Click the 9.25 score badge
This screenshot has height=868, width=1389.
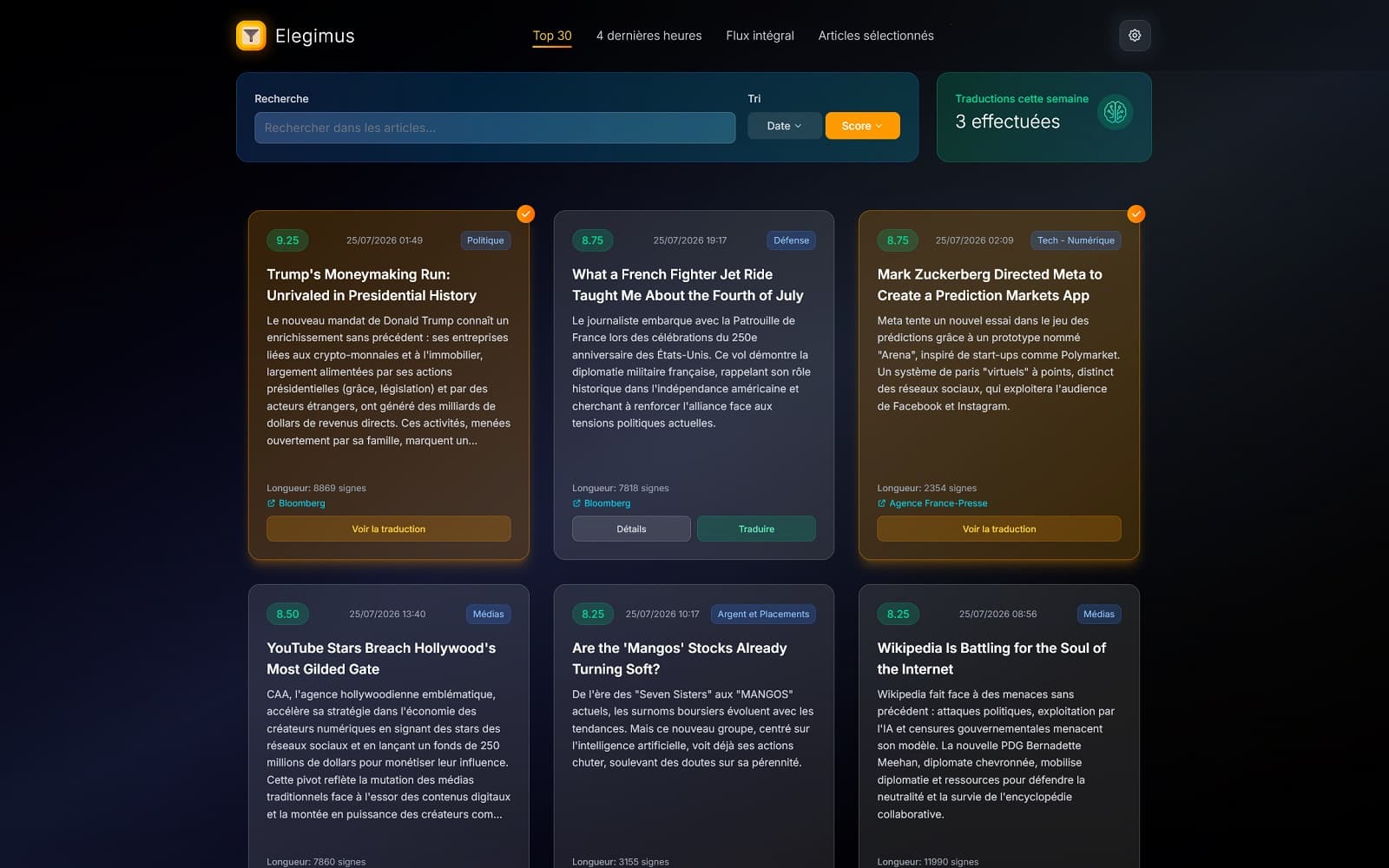tap(287, 240)
